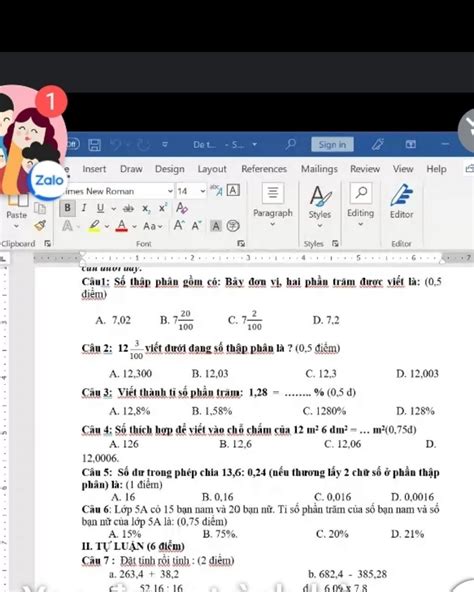
Task: Open the Styles gallery button
Action: tap(320, 206)
